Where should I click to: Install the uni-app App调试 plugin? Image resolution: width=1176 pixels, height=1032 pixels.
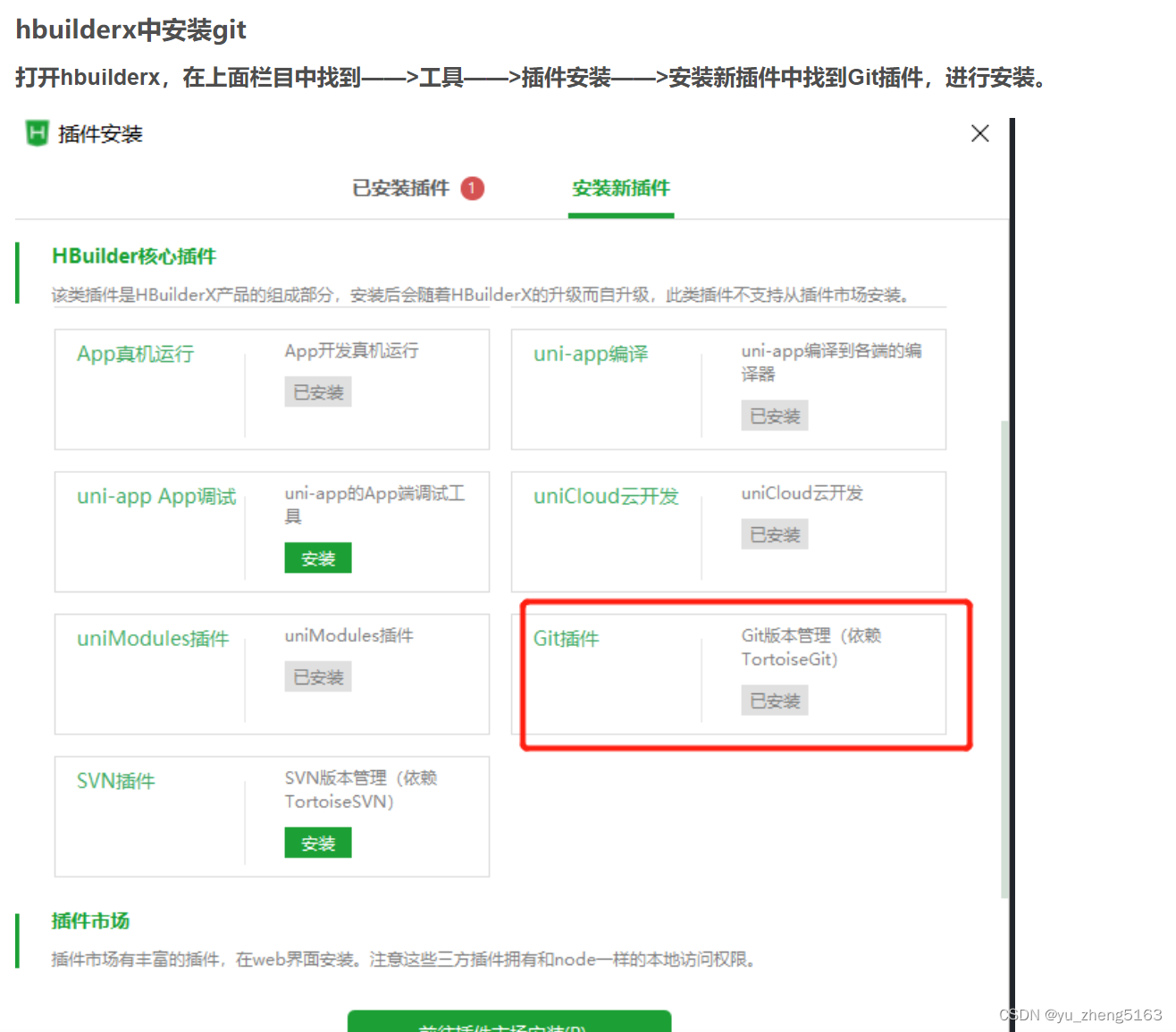coord(318,558)
